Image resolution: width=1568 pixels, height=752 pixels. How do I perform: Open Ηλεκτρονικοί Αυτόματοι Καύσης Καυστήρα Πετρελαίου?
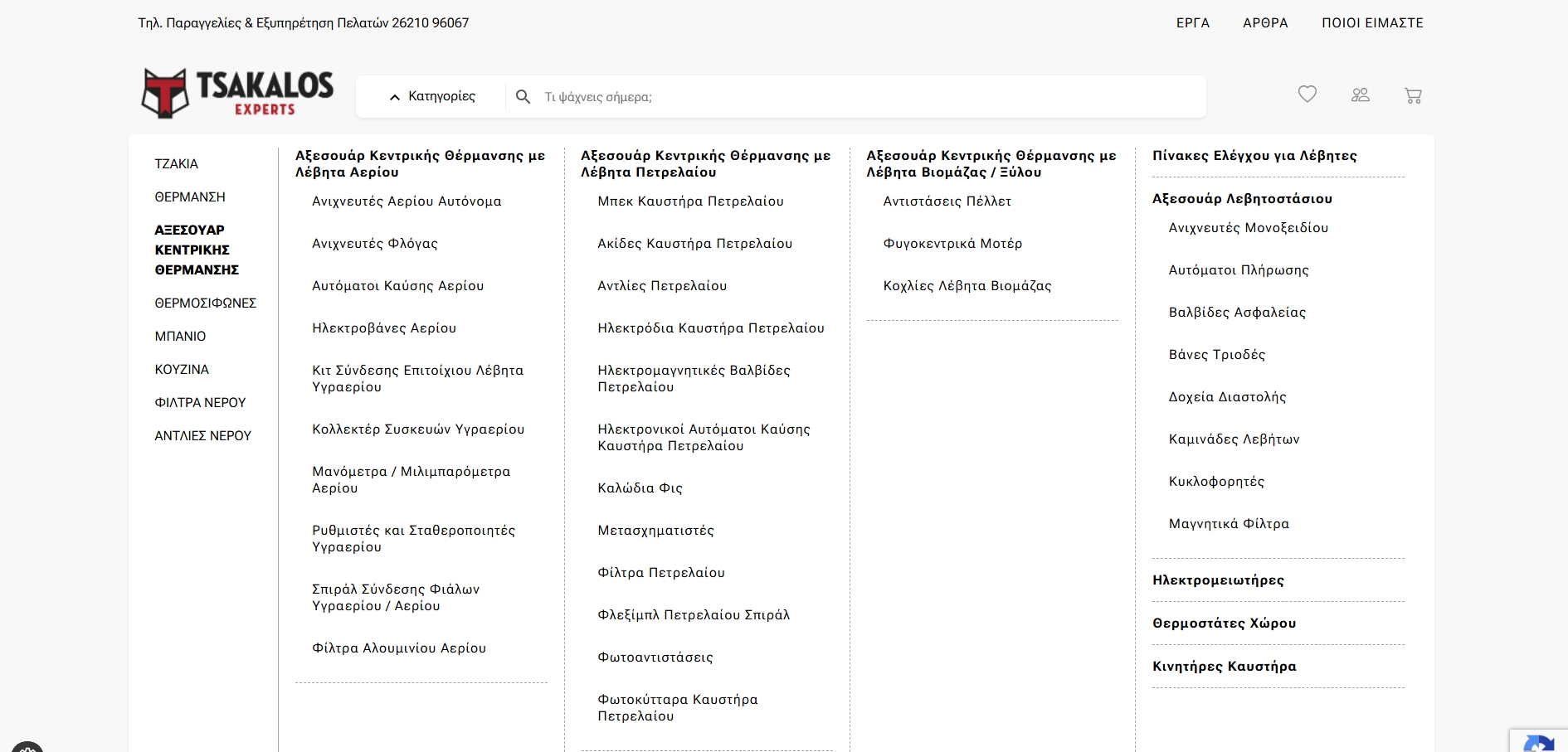pyautogui.click(x=704, y=438)
